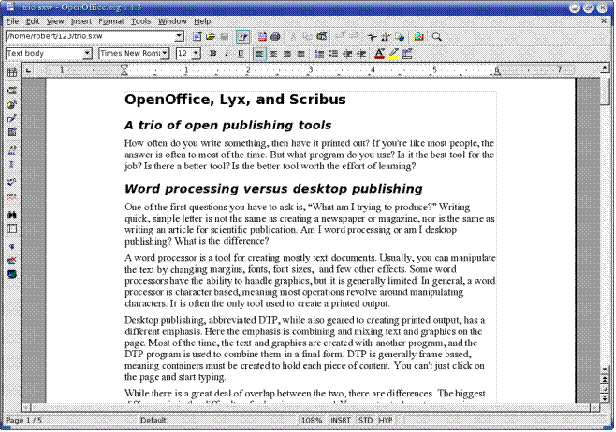Image resolution: width=616 pixels, height=432 pixels.
Task: Toggle Graphics on/off icon
Action: click(12, 260)
